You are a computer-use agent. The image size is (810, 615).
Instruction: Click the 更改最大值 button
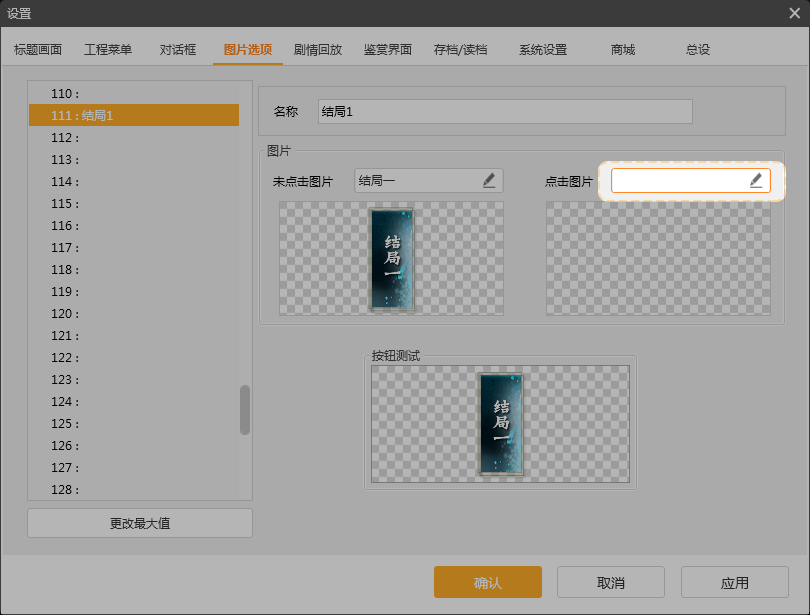(x=139, y=522)
